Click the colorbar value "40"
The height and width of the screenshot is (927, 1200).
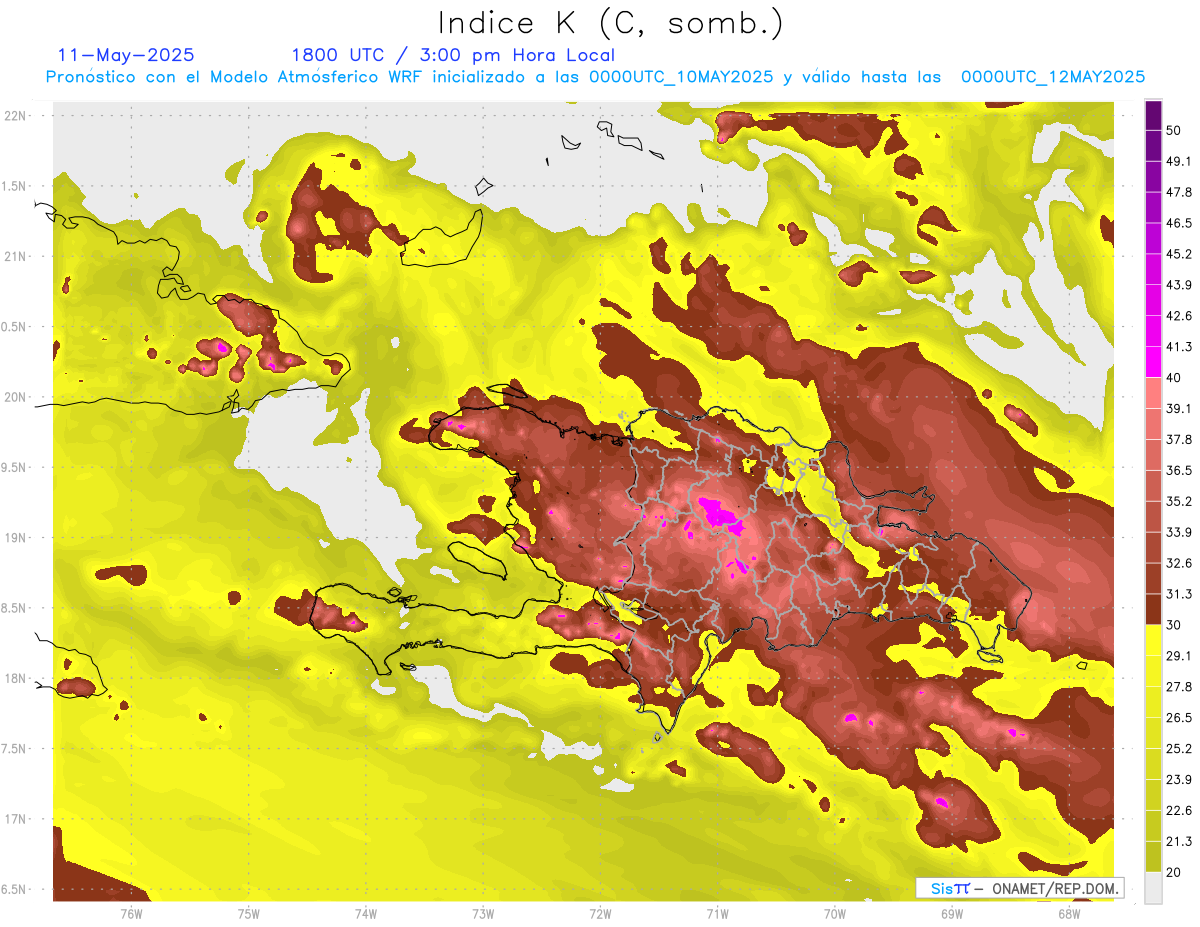pos(1174,378)
